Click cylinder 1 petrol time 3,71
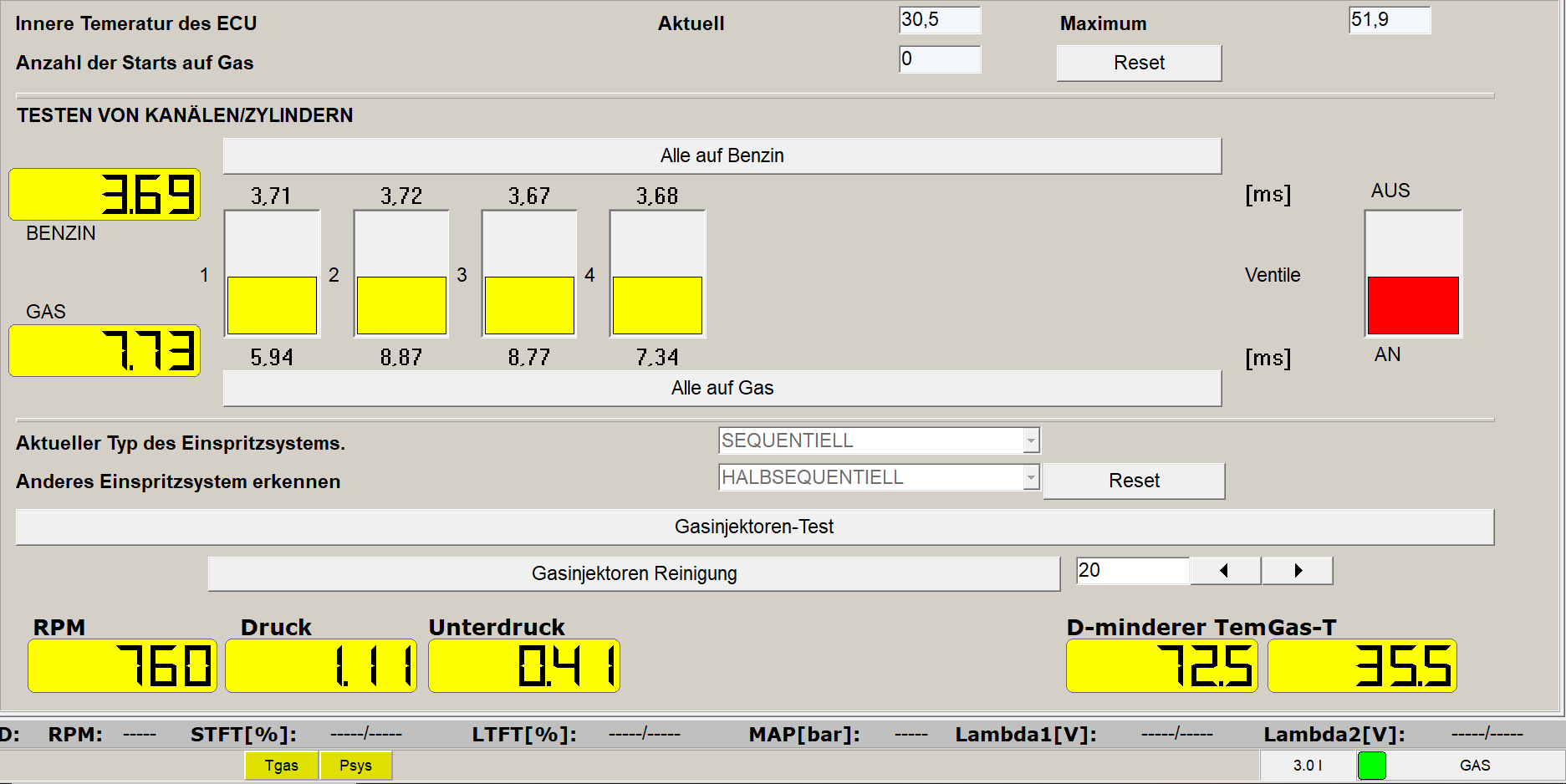This screenshot has height=784, width=1566. (271, 196)
